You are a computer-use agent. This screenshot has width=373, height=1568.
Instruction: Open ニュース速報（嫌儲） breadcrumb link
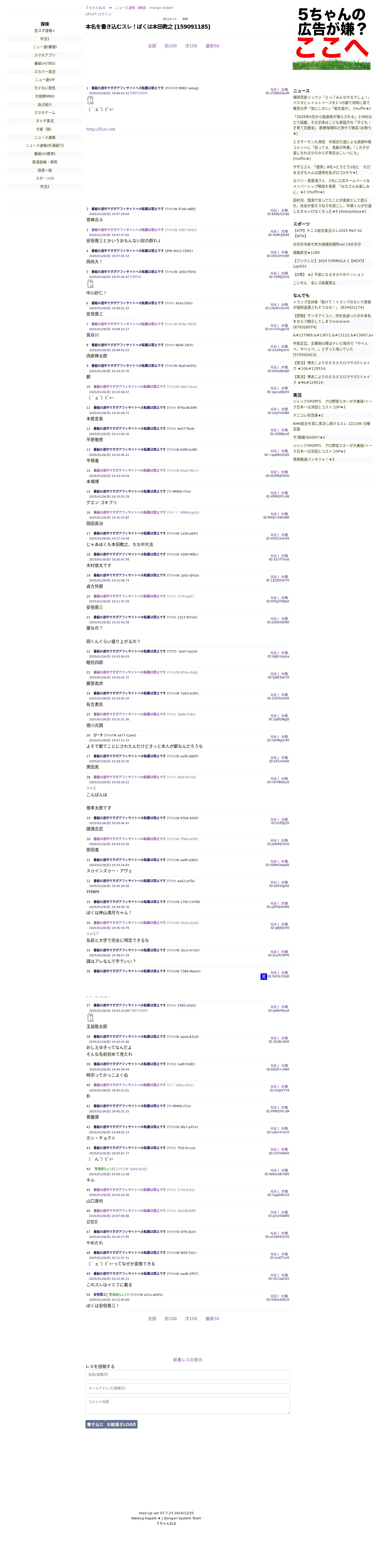[x=131, y=8]
